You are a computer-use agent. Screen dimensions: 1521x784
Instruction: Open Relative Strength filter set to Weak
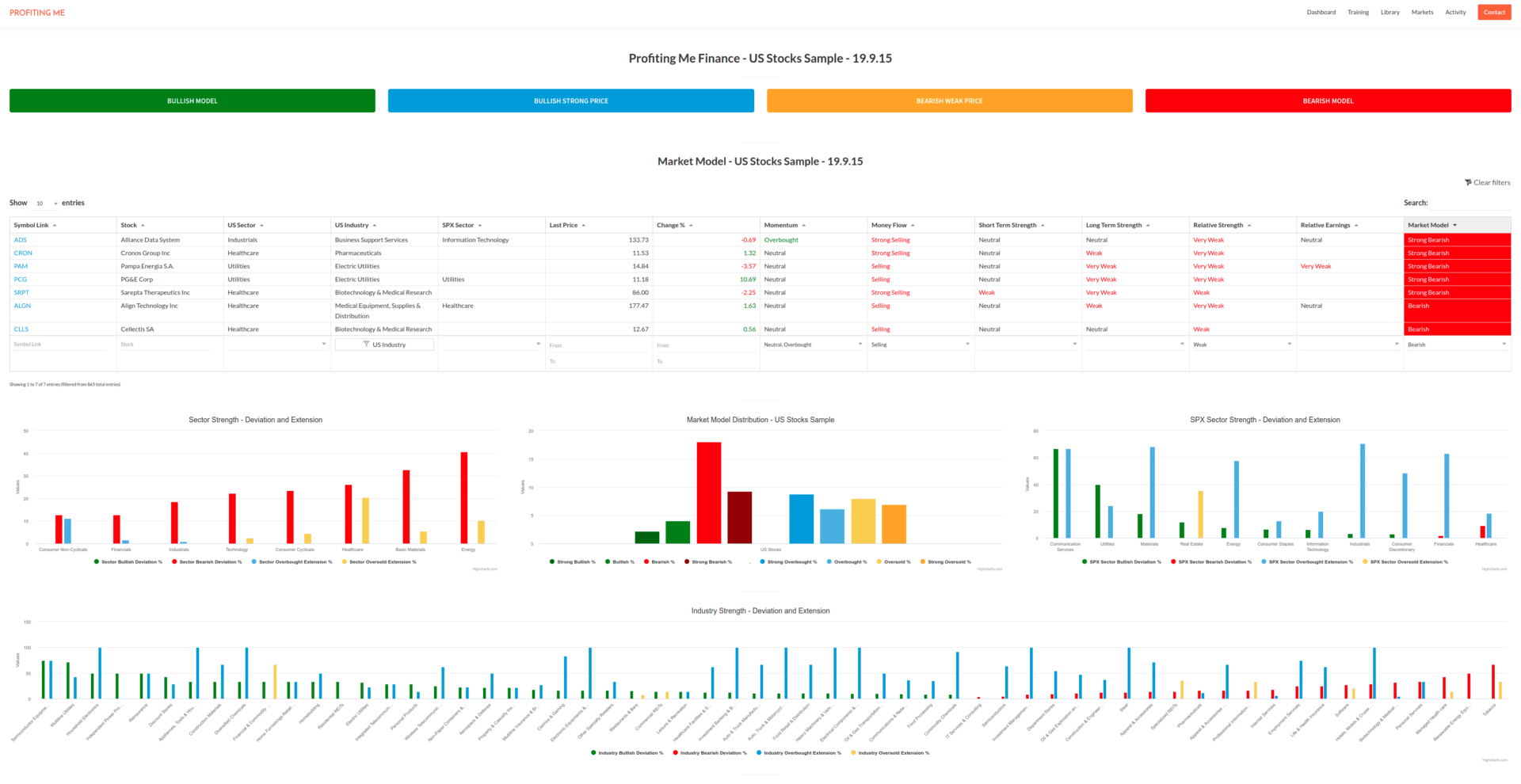click(x=1242, y=344)
